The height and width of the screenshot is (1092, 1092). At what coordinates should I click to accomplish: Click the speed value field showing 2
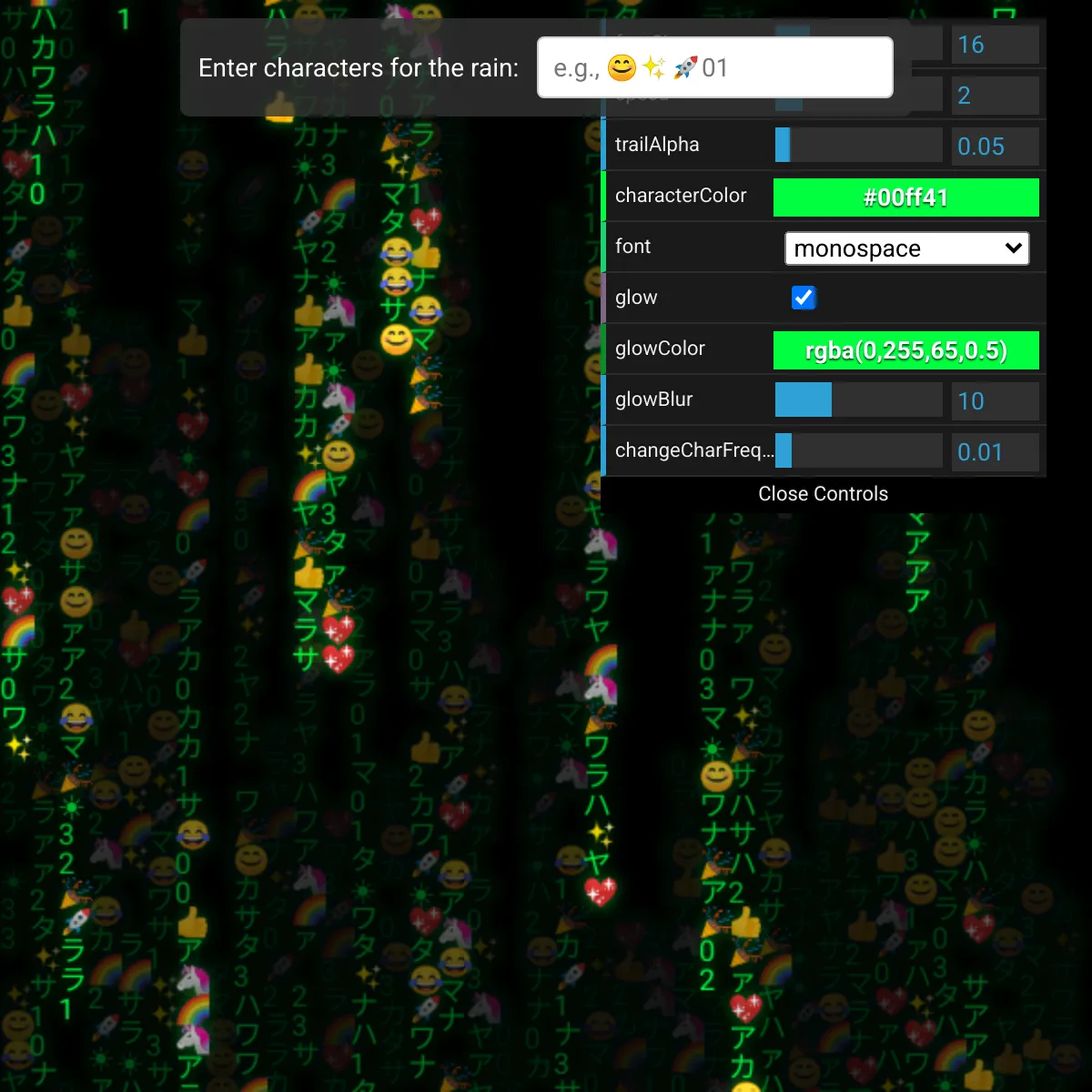pyautogui.click(x=996, y=96)
